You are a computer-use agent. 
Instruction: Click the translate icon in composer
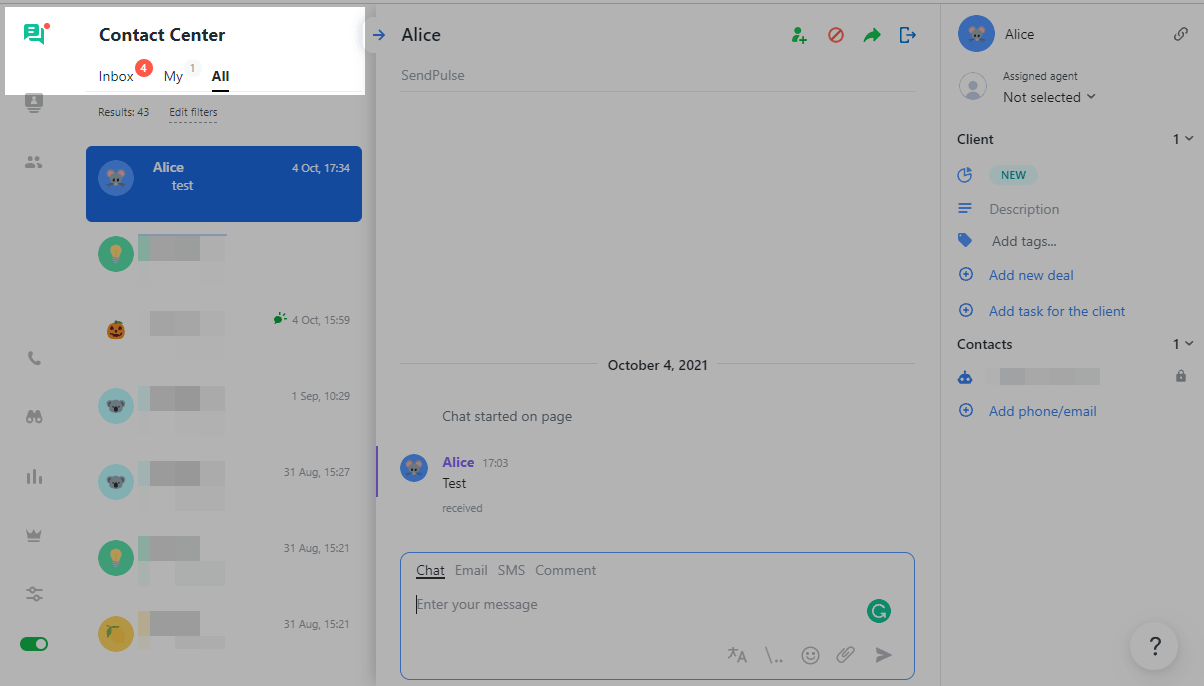tap(737, 655)
